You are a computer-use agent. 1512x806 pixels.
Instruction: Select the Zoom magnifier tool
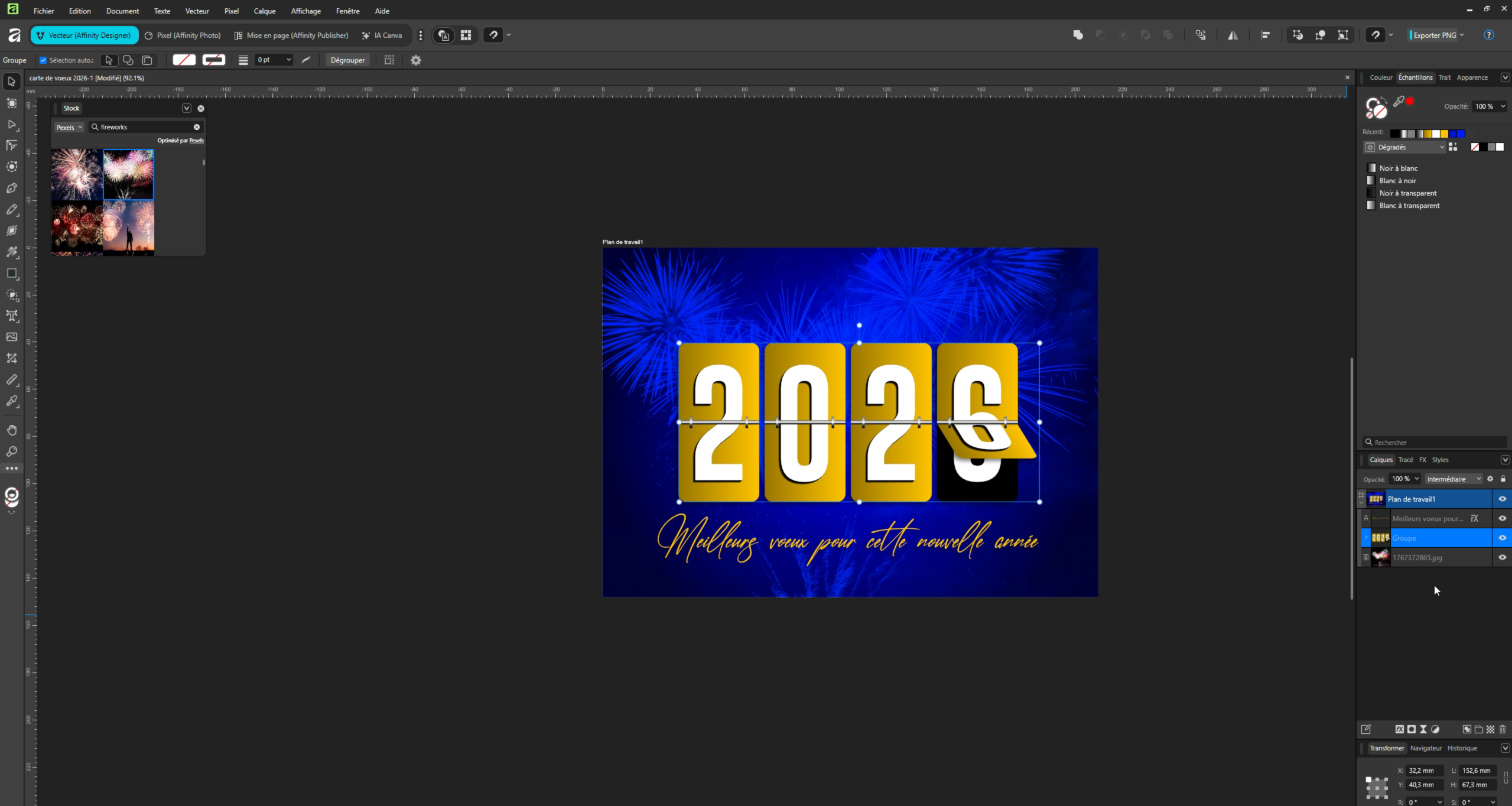pos(11,451)
